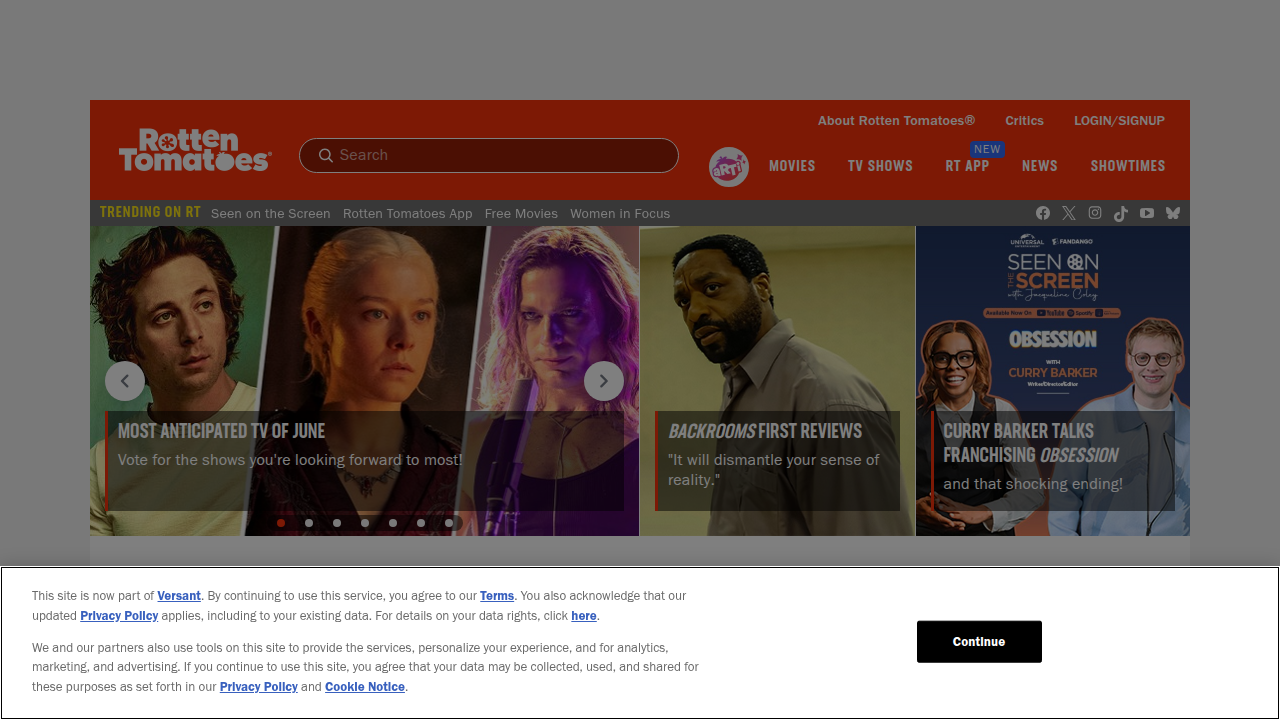Select the sixth carousel dot
1280x720 pixels.
click(x=421, y=523)
